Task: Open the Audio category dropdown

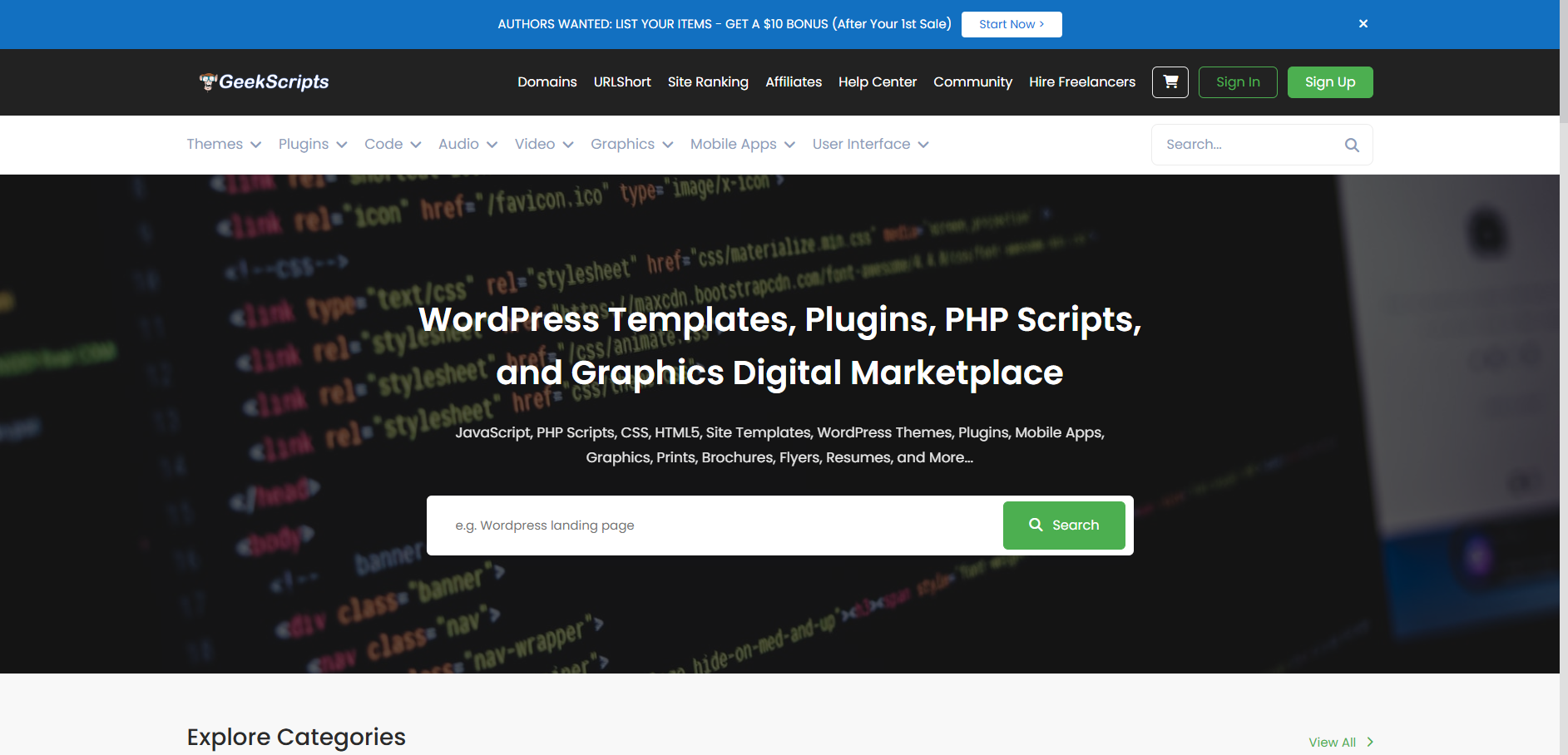Action: click(467, 145)
